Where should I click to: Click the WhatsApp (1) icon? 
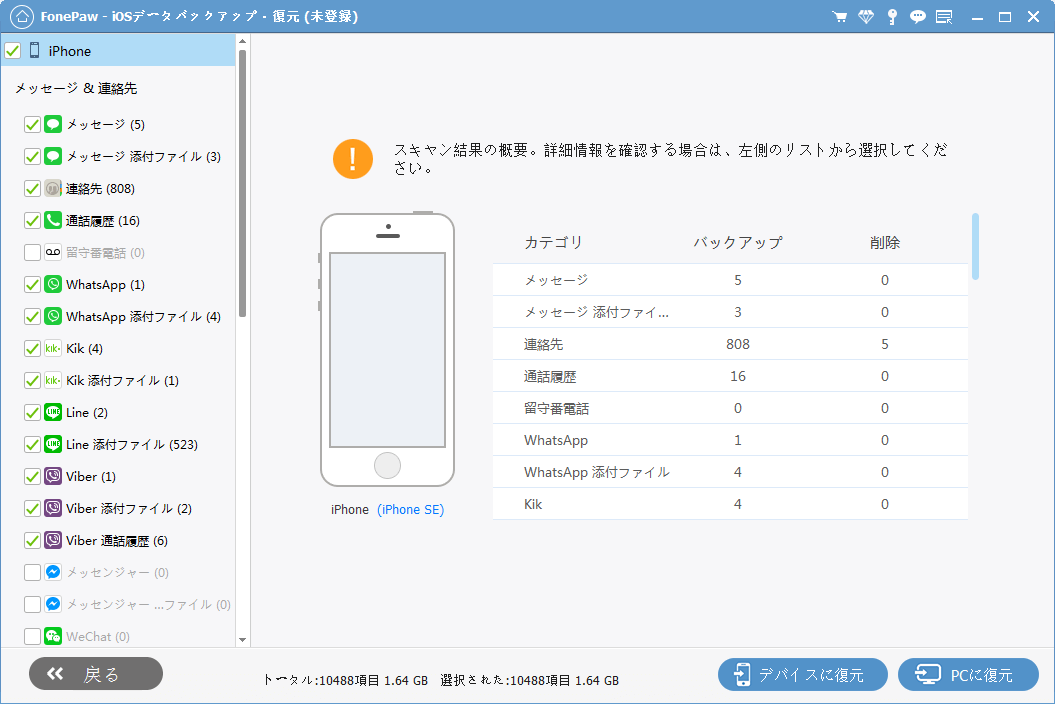pos(53,284)
